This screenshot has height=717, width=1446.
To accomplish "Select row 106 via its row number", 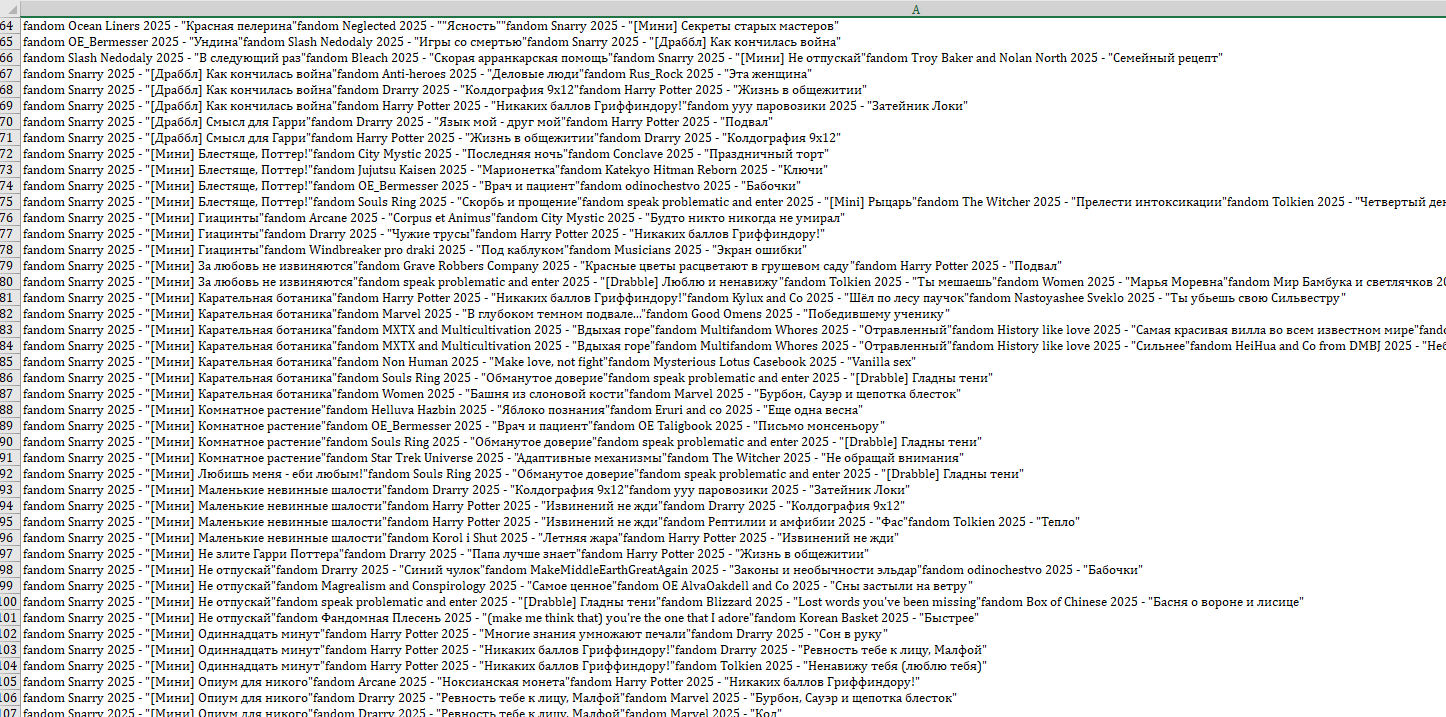I will [9, 698].
